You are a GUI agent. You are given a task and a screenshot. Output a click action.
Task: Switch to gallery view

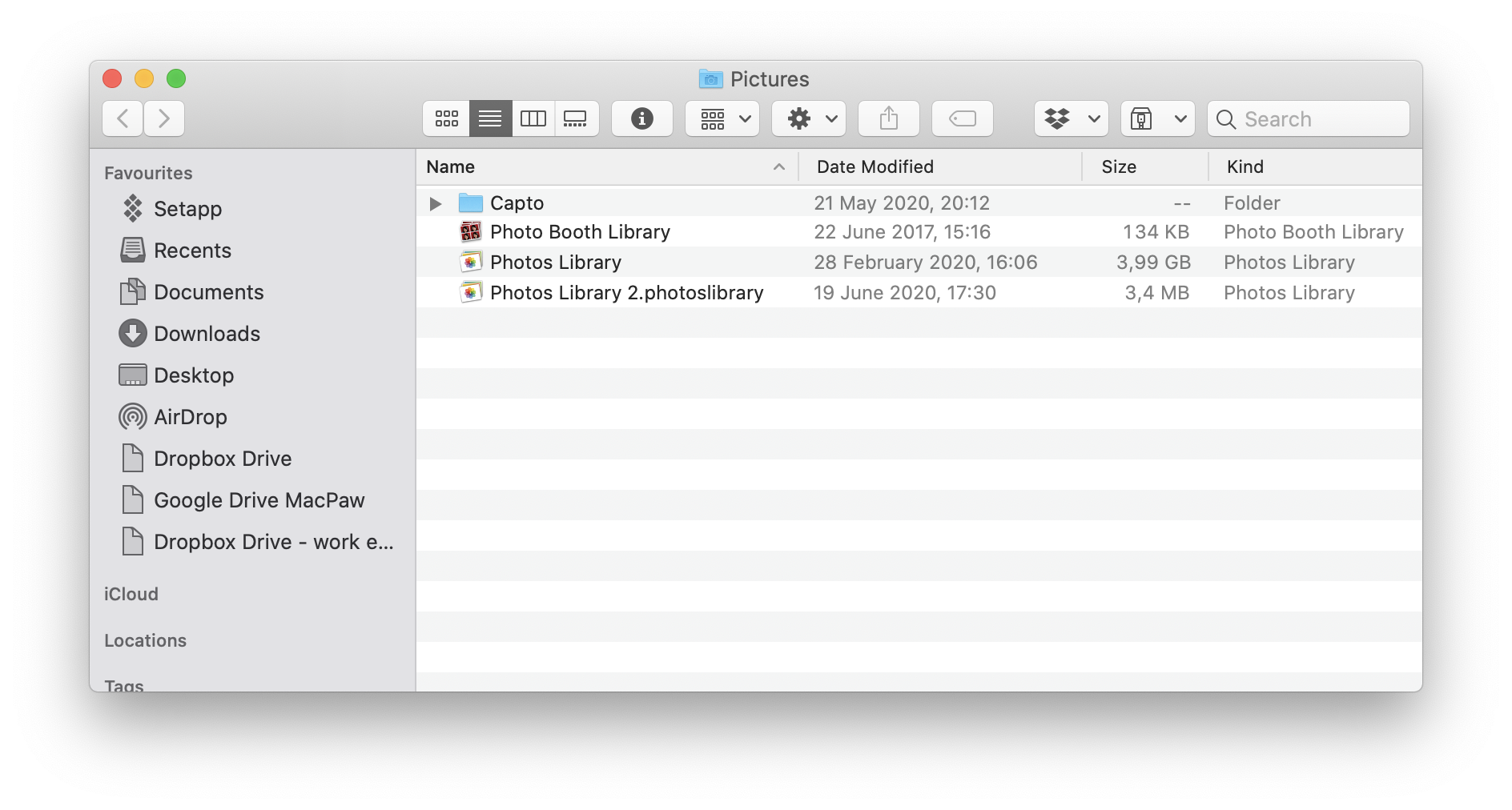tap(577, 118)
